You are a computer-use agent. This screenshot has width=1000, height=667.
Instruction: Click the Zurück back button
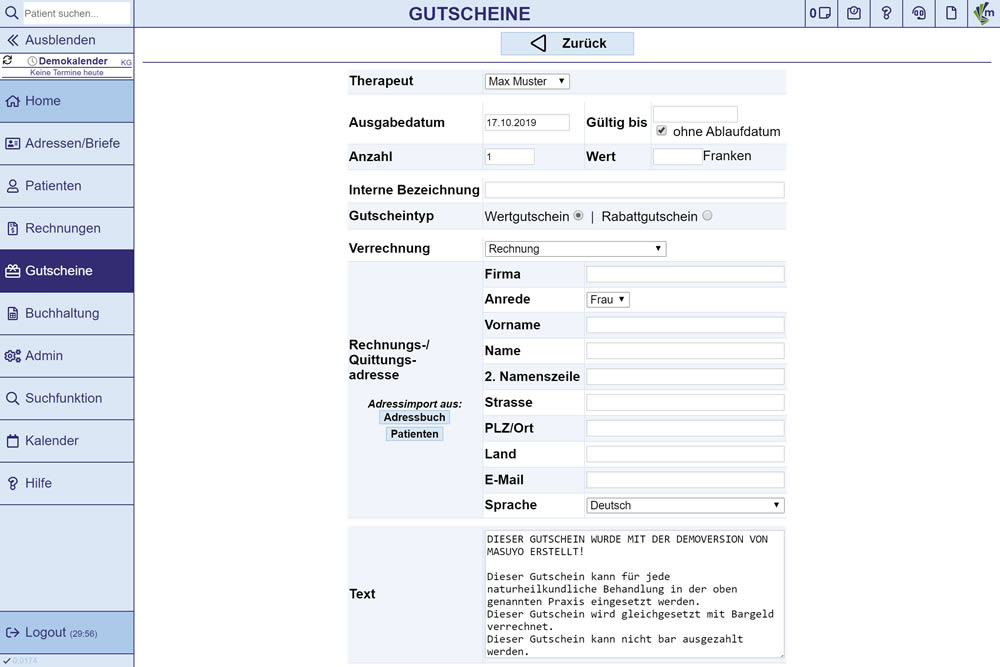567,43
